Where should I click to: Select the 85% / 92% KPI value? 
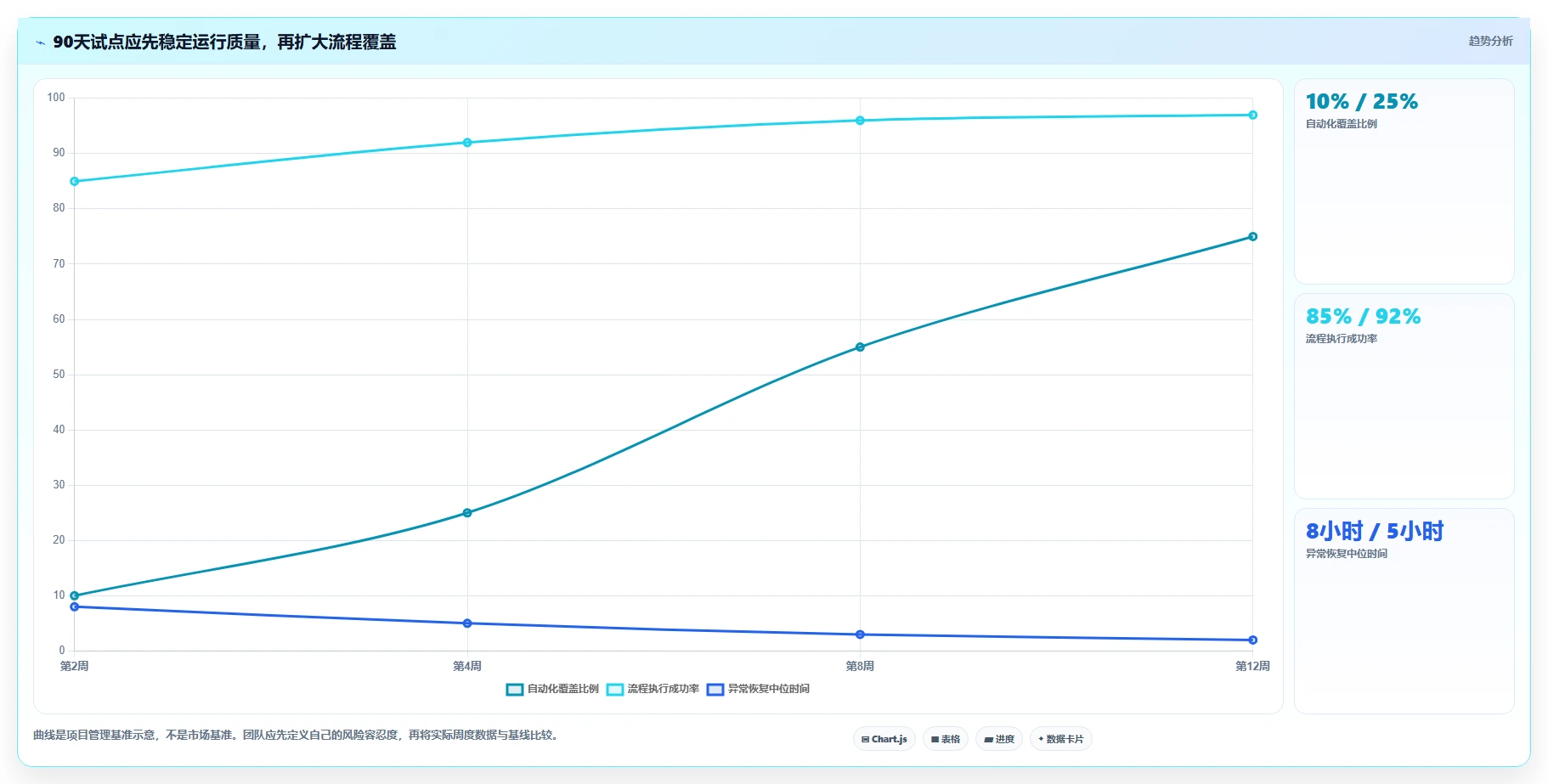click(1363, 317)
